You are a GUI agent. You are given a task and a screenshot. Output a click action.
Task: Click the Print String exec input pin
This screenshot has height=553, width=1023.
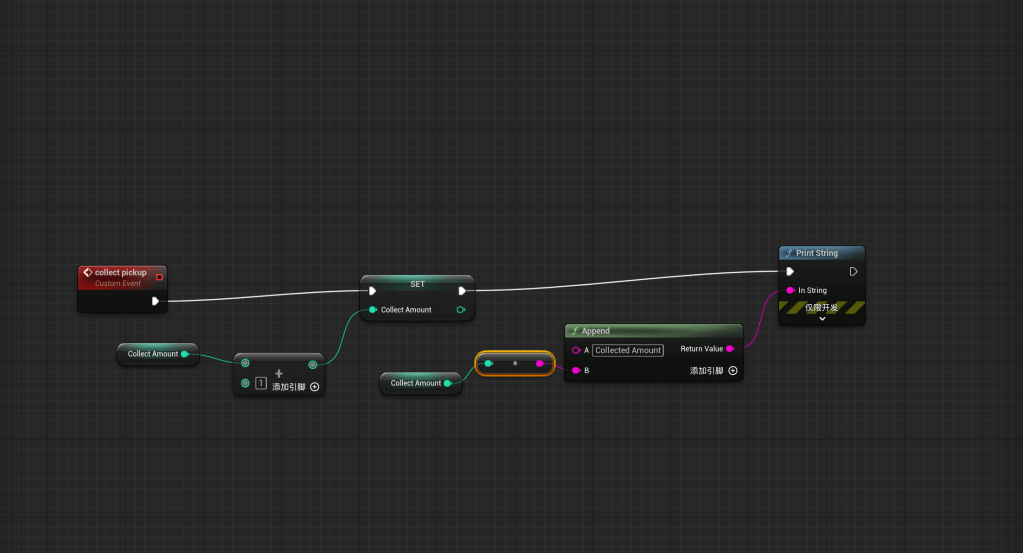click(x=790, y=271)
